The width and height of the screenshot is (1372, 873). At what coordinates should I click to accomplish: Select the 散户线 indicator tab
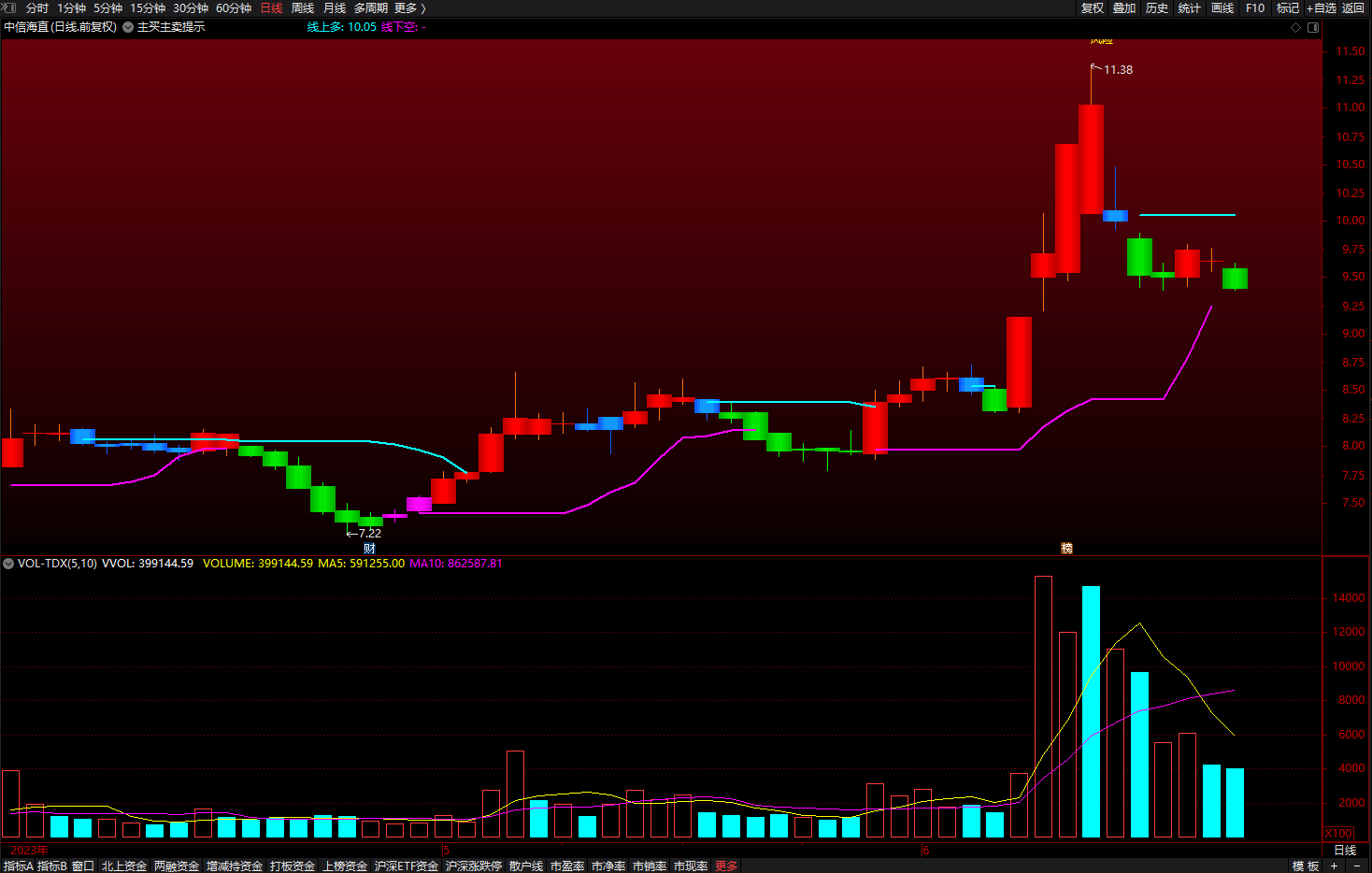526,866
